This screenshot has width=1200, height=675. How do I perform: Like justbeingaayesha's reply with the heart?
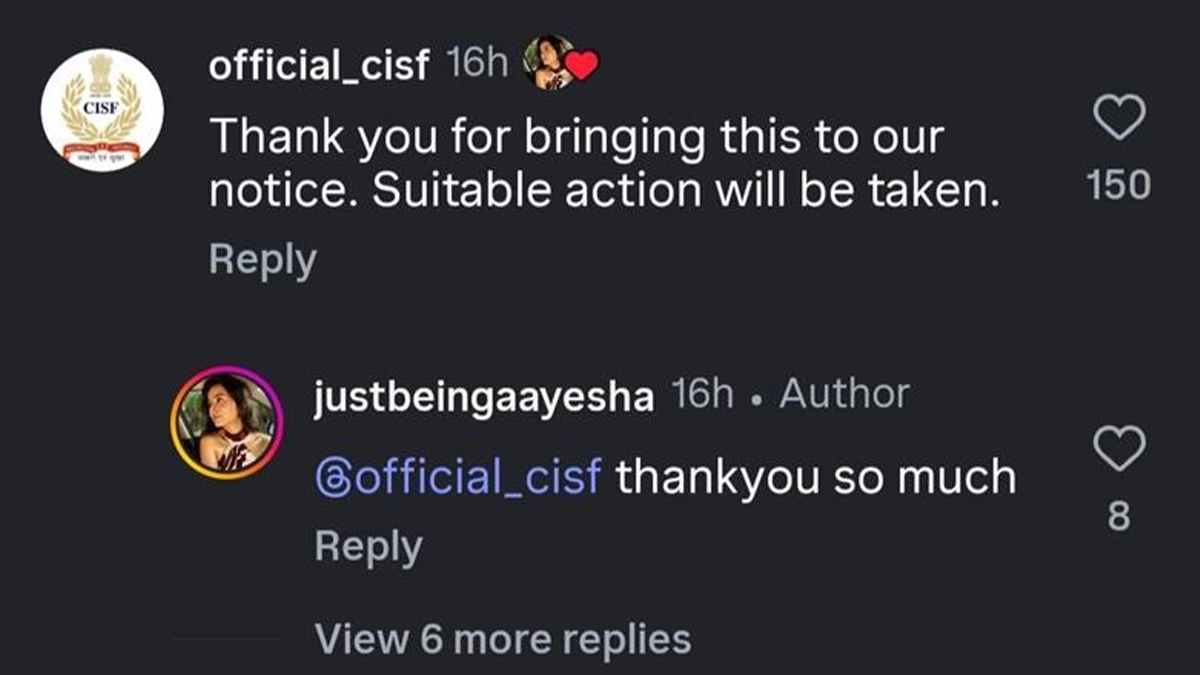[x=1118, y=448]
